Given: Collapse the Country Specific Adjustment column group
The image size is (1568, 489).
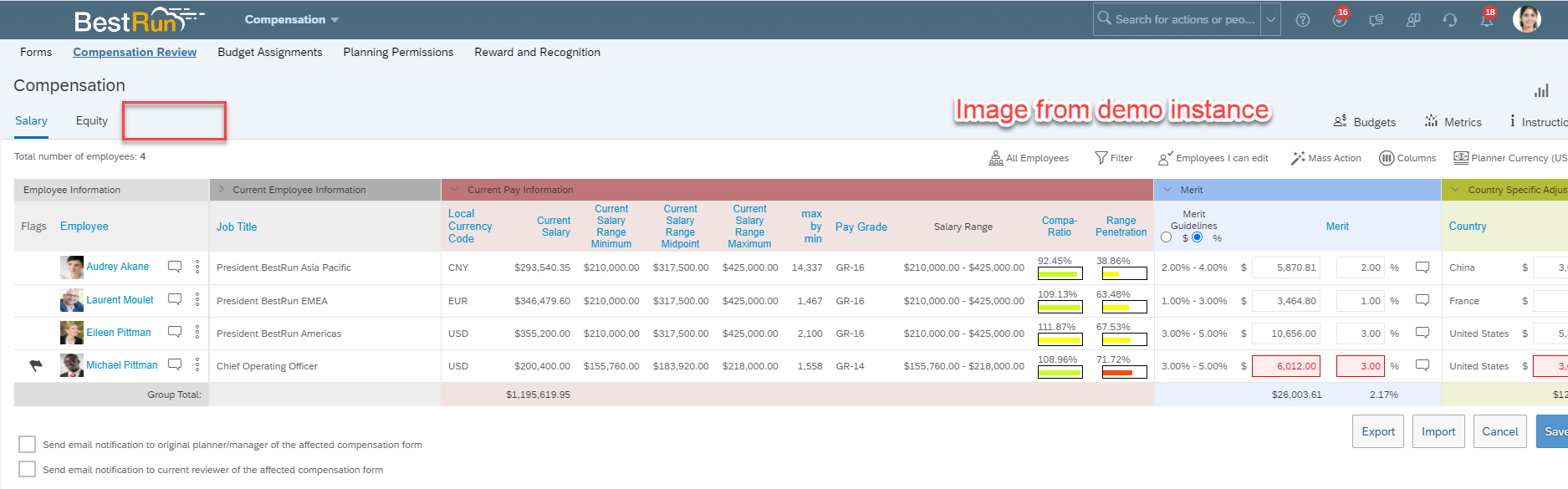Looking at the screenshot, I should [x=1456, y=190].
